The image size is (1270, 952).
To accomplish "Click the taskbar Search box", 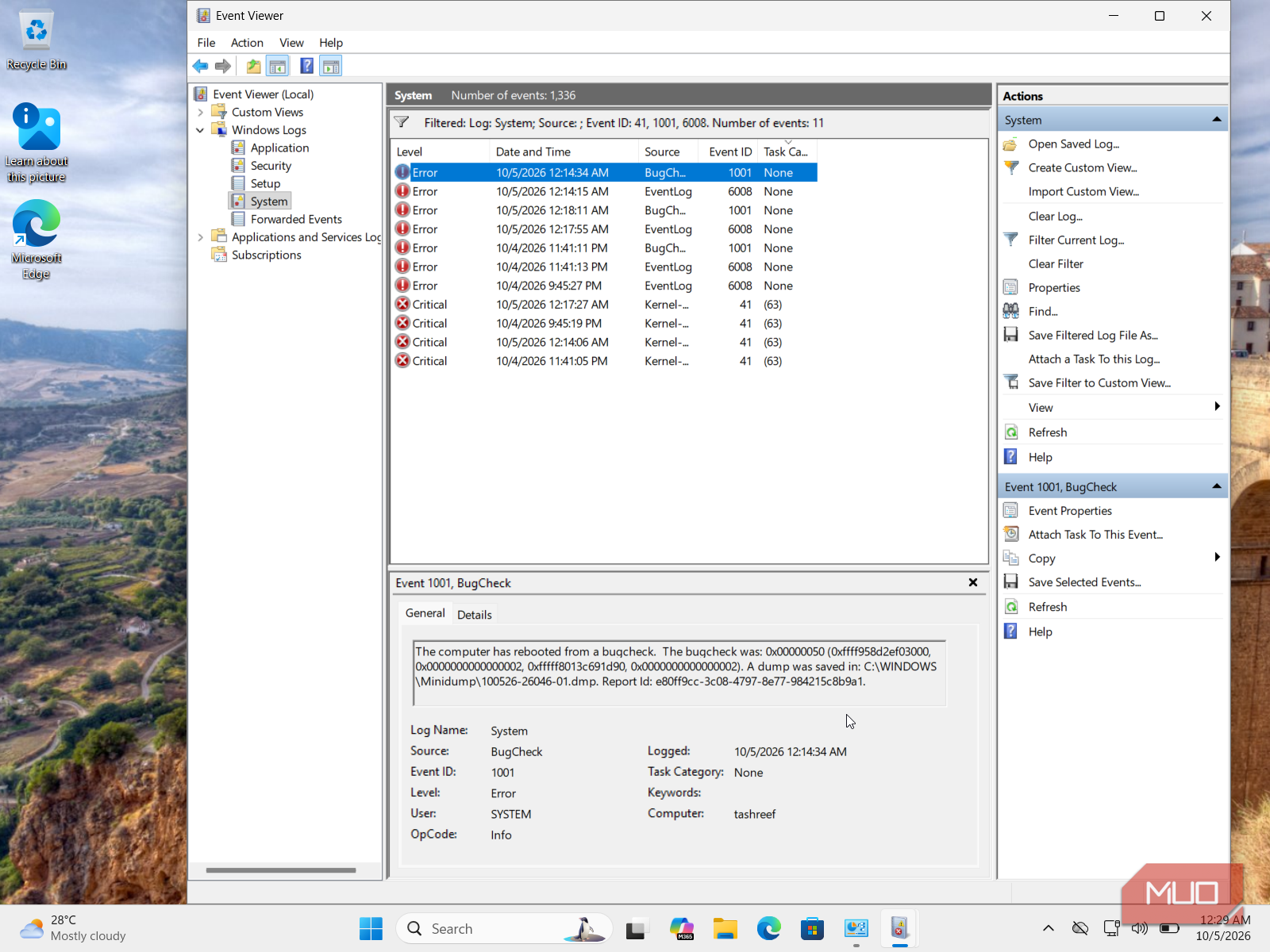I will (504, 928).
